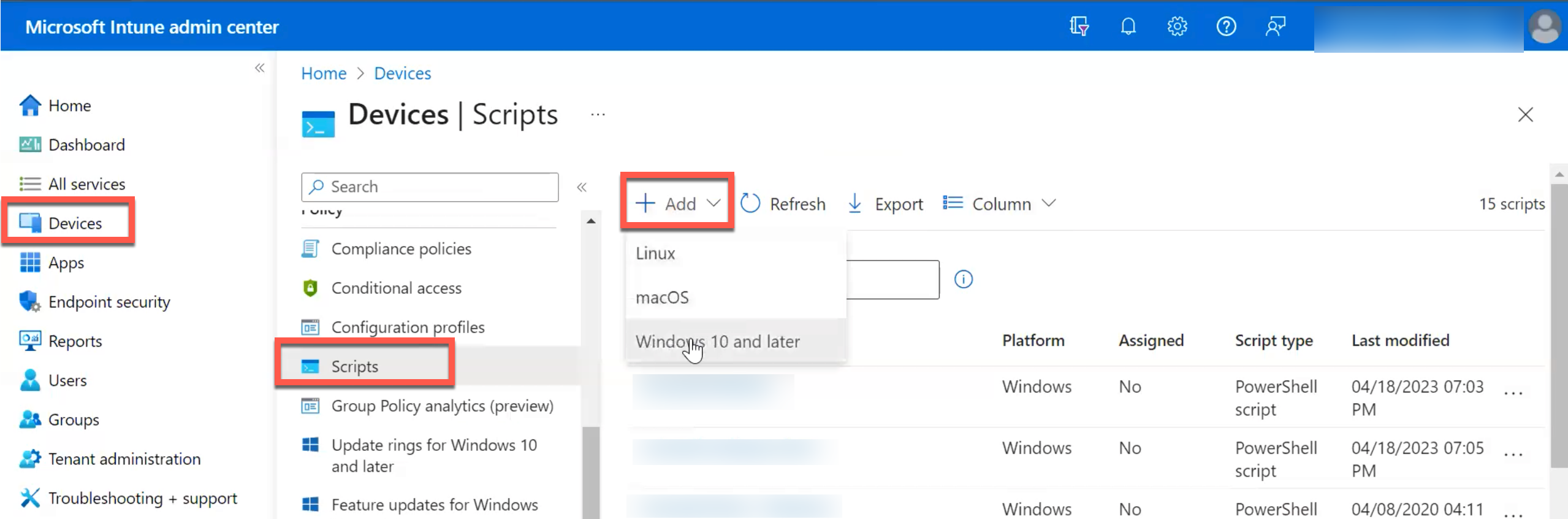The width and height of the screenshot is (1568, 519).
Task: Open more options for first script row
Action: click(1513, 393)
